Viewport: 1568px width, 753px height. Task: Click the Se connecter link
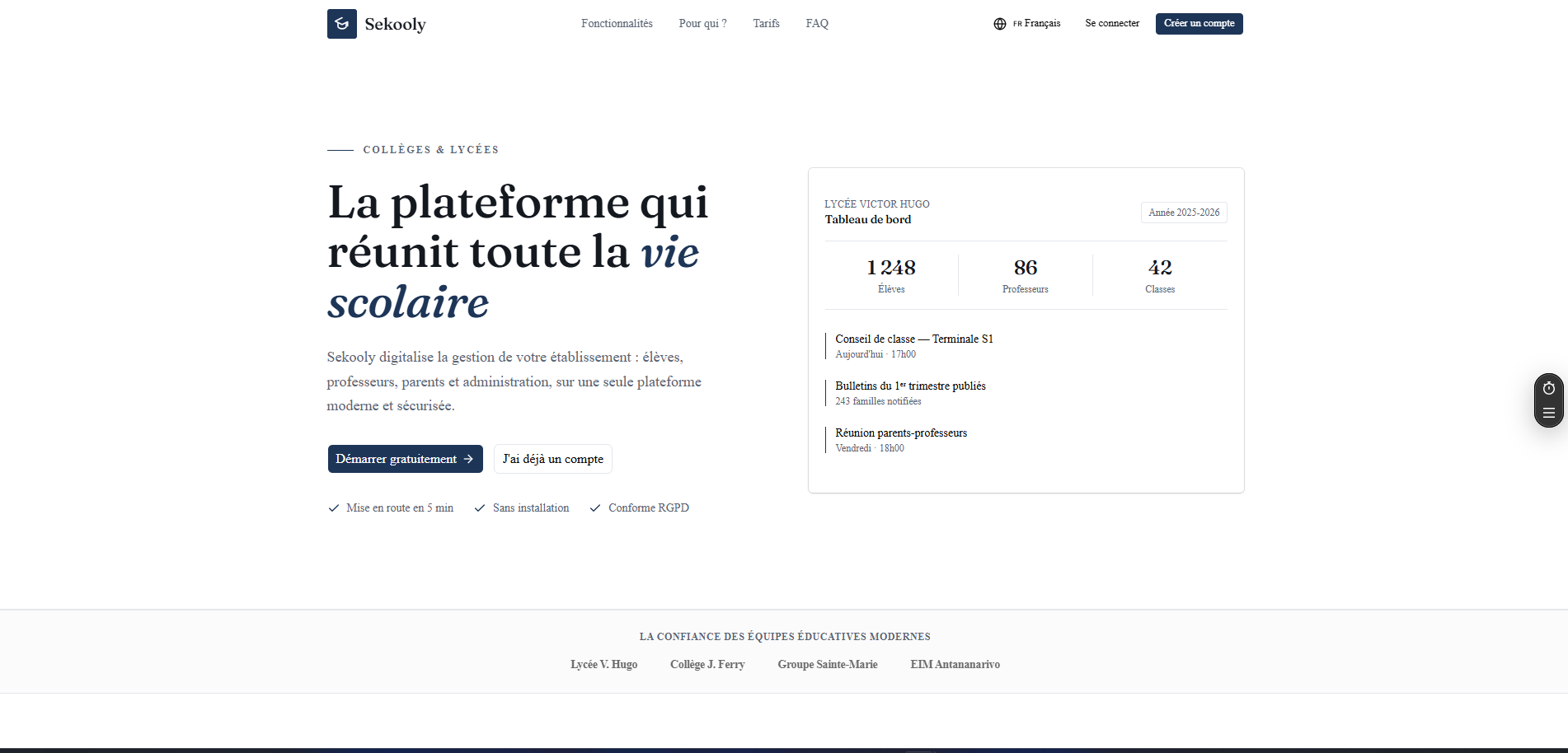coord(1112,24)
